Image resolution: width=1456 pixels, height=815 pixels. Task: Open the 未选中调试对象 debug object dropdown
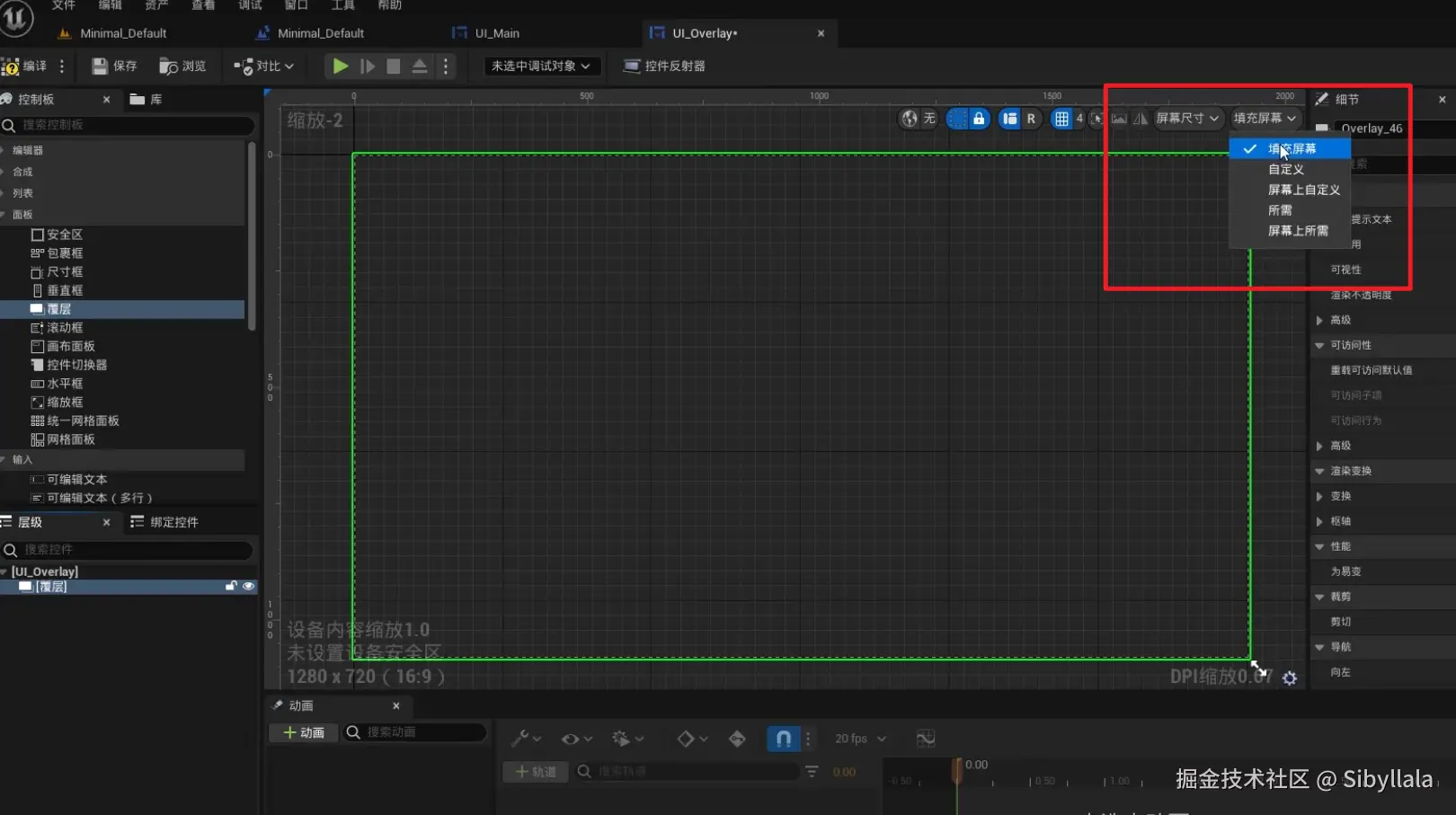click(540, 66)
